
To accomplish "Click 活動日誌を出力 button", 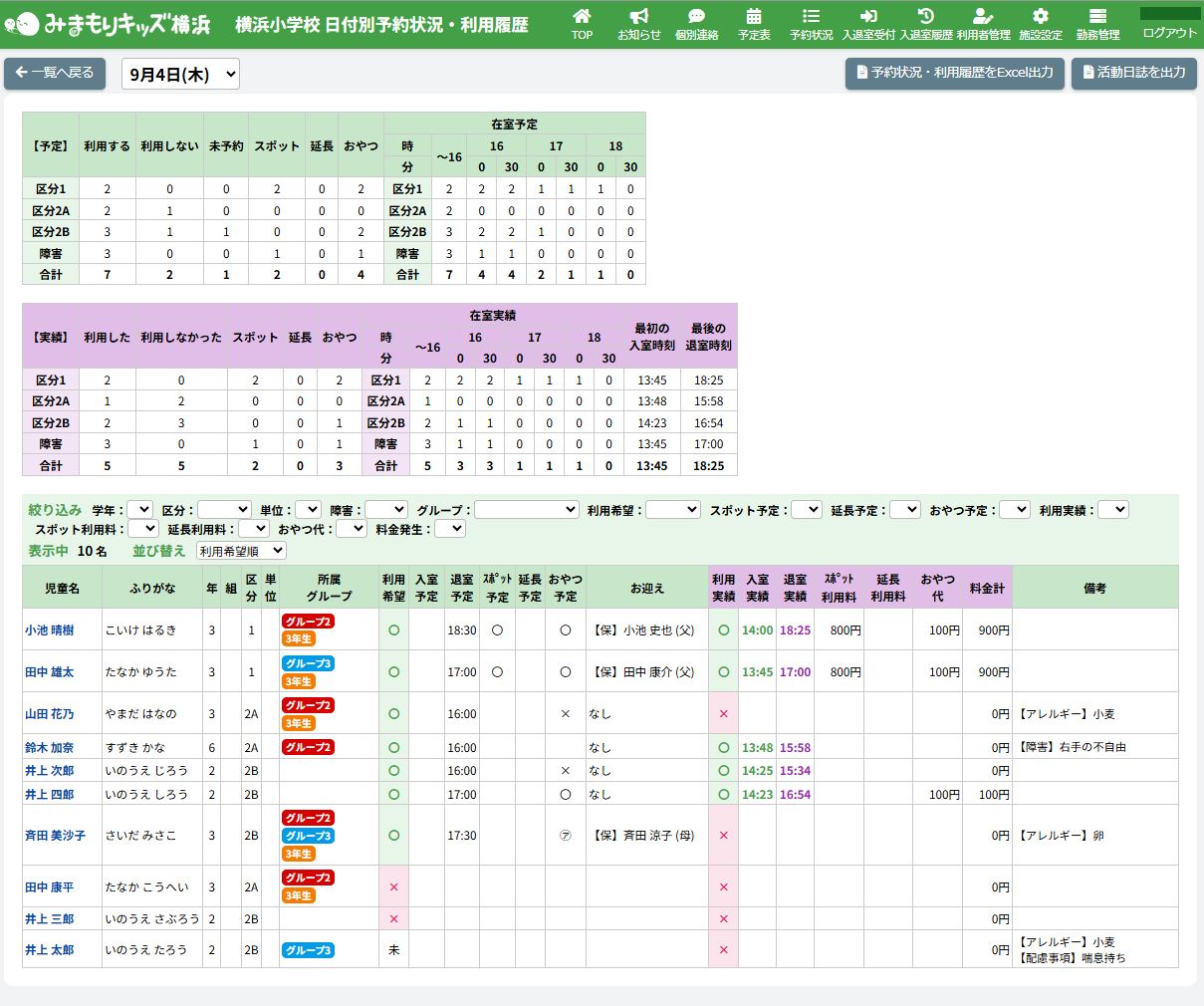I will [1133, 73].
